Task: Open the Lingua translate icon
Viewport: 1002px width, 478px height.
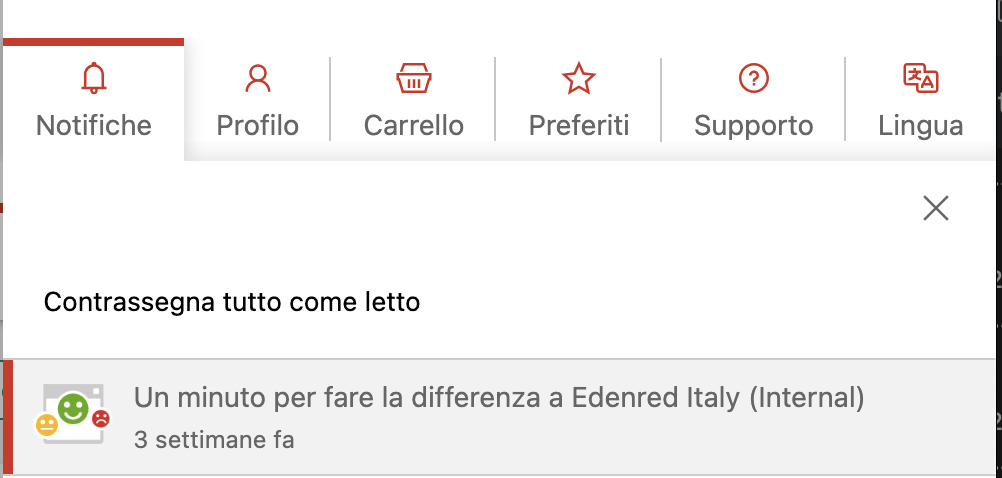Action: click(x=920, y=78)
